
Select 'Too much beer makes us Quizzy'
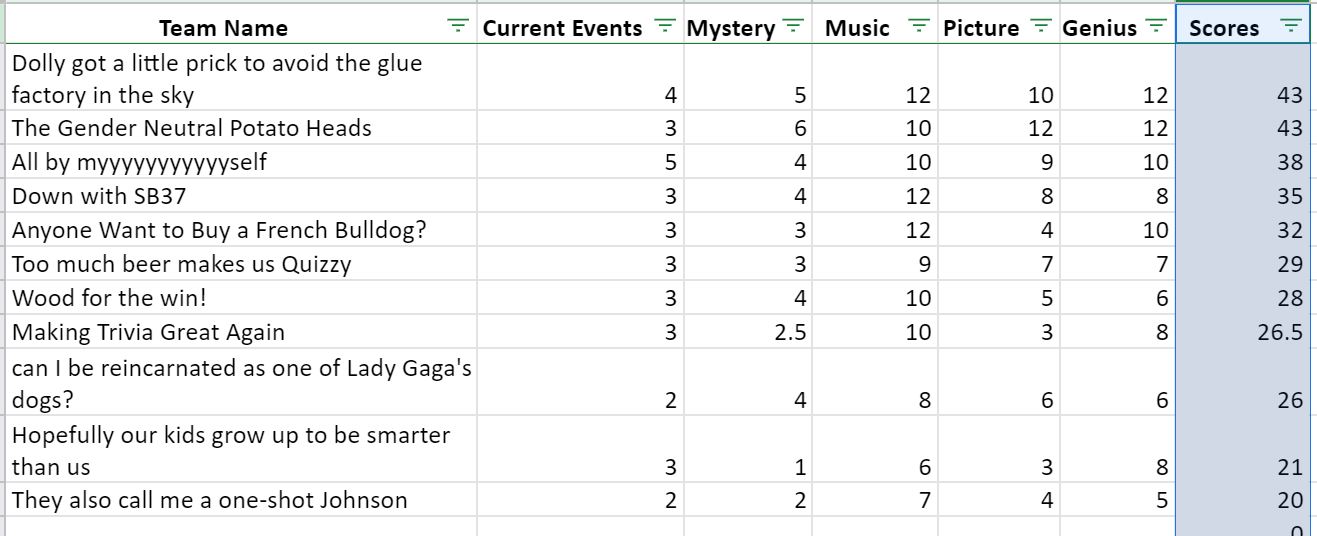(x=241, y=264)
